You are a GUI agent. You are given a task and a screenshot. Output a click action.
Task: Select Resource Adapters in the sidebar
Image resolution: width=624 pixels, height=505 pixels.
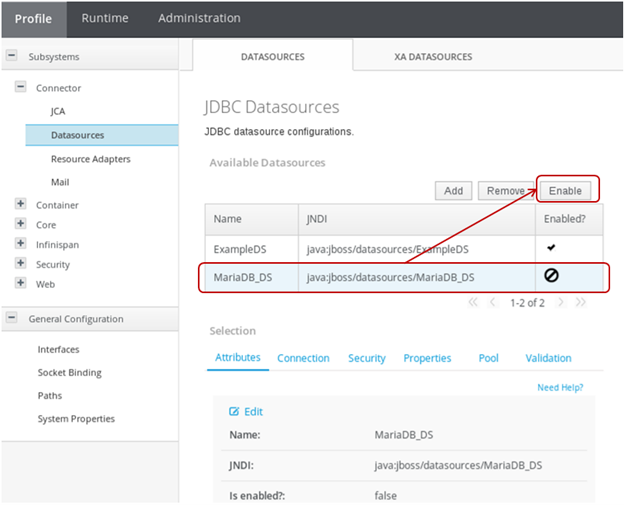coord(90,159)
